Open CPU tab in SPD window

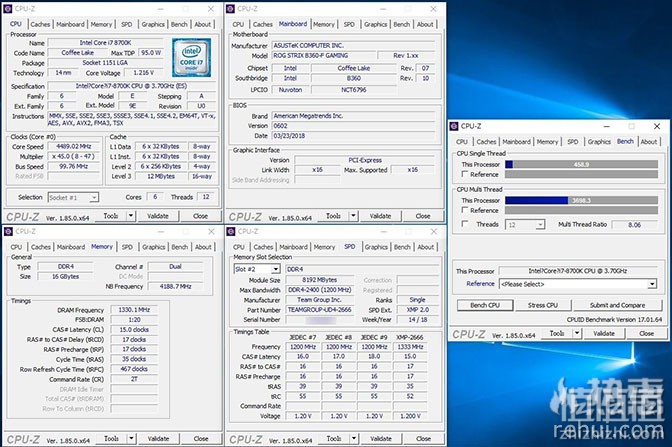coord(239,247)
